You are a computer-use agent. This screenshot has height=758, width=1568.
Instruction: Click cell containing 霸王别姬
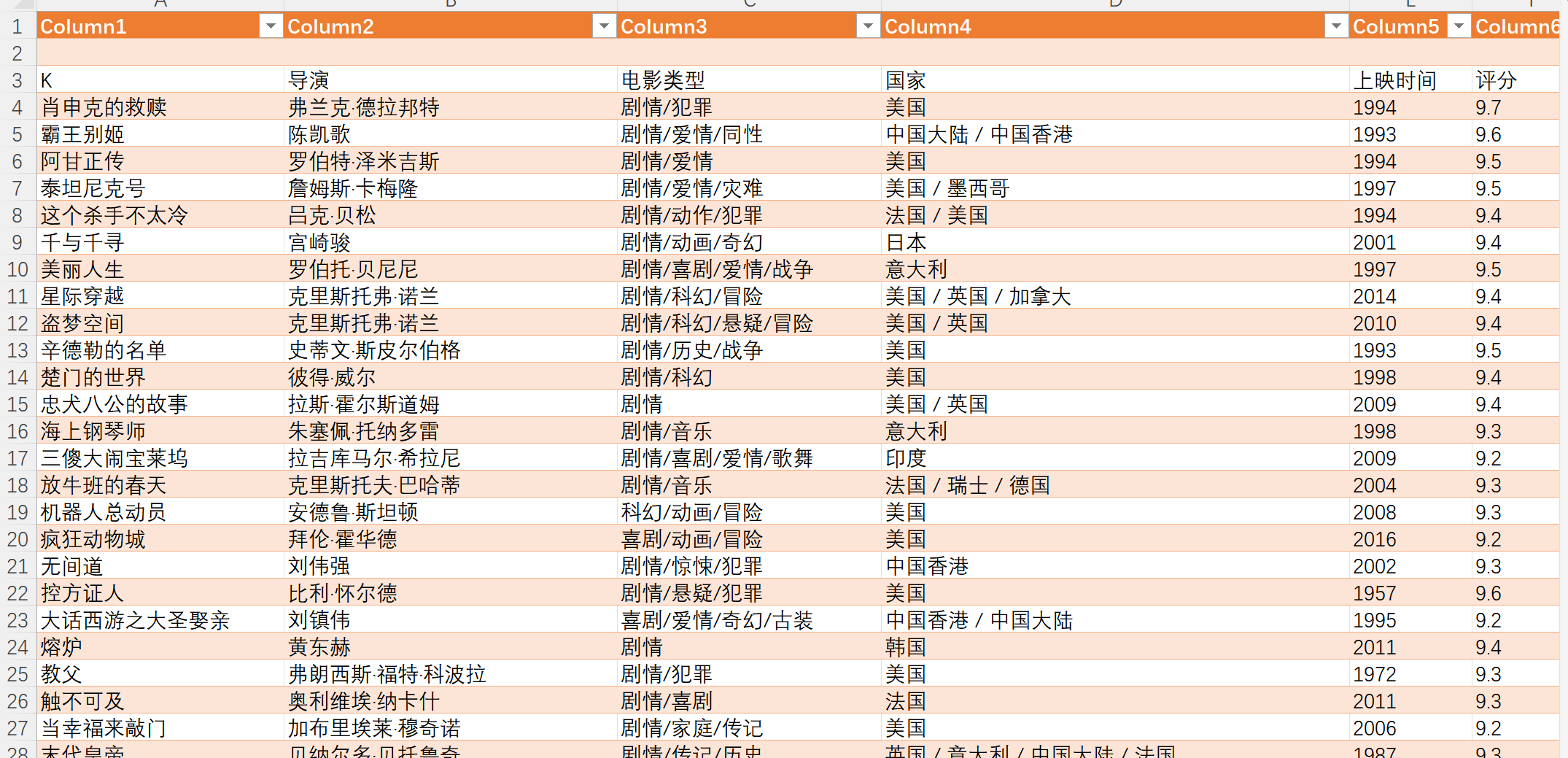click(160, 134)
